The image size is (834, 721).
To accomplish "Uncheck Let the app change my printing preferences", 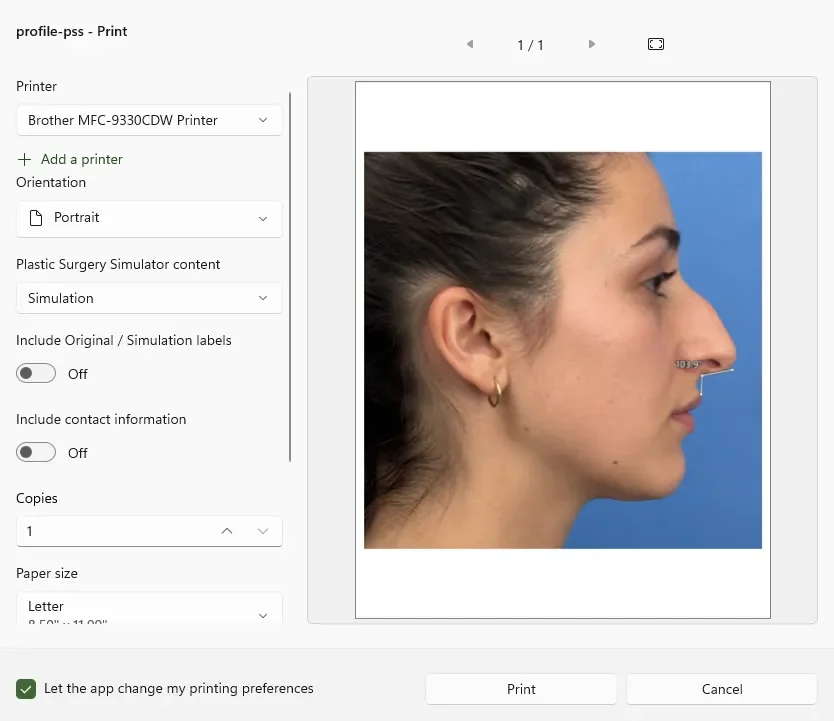I will (x=26, y=689).
